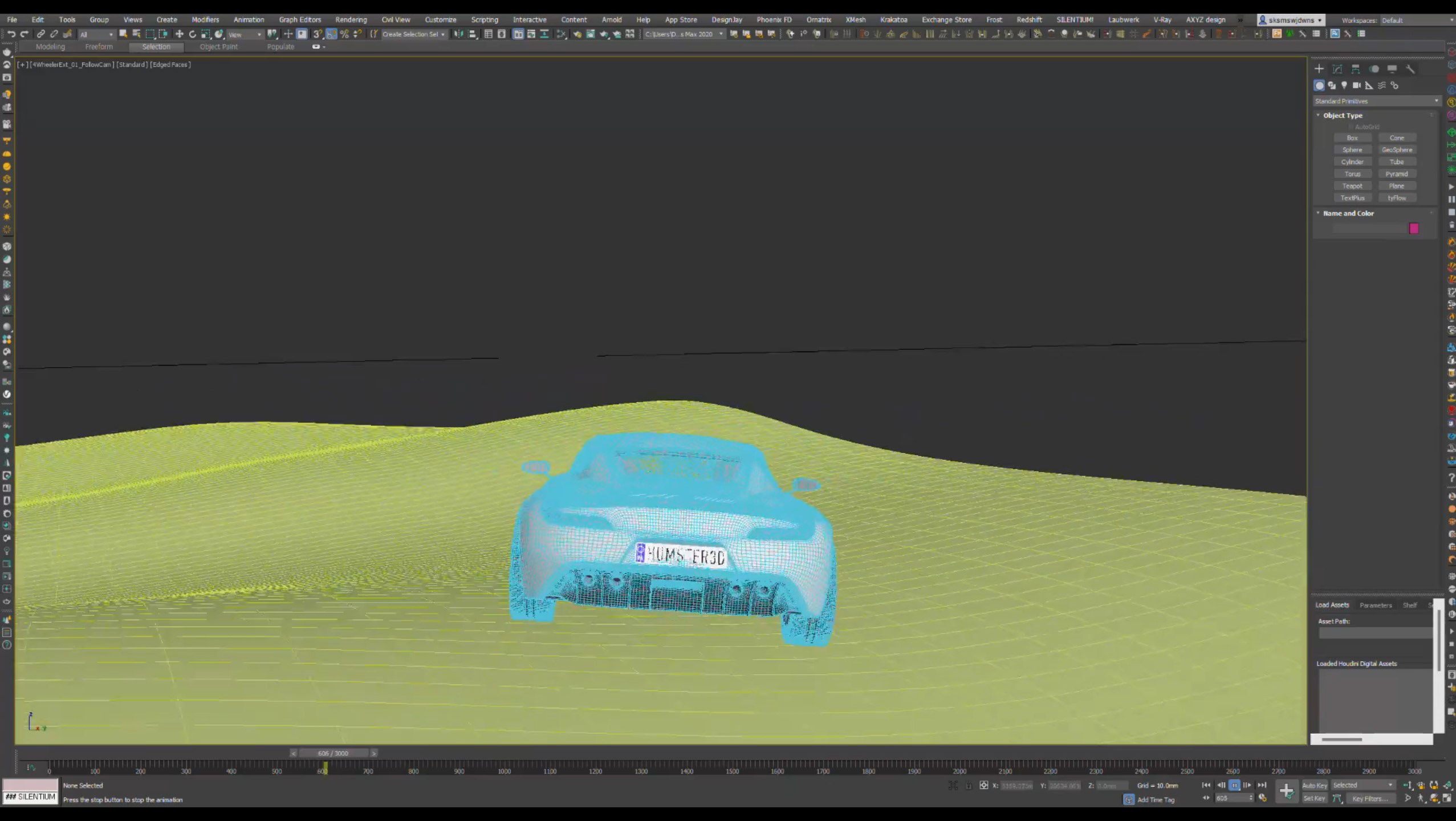Click the magenta object color swatch
The height and width of the screenshot is (821, 1456).
pyautogui.click(x=1414, y=229)
